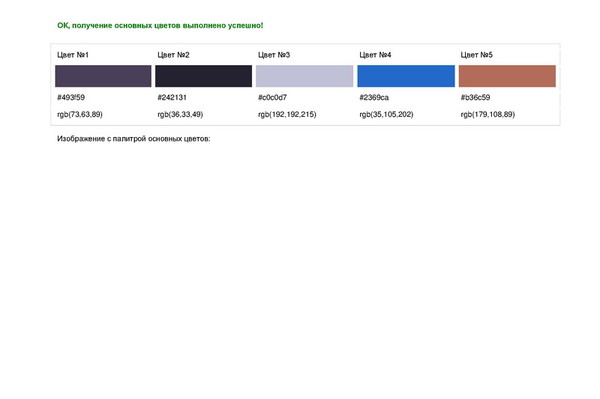
Task: Click the terracotta Цвет №5 swatch
Action: (x=507, y=76)
